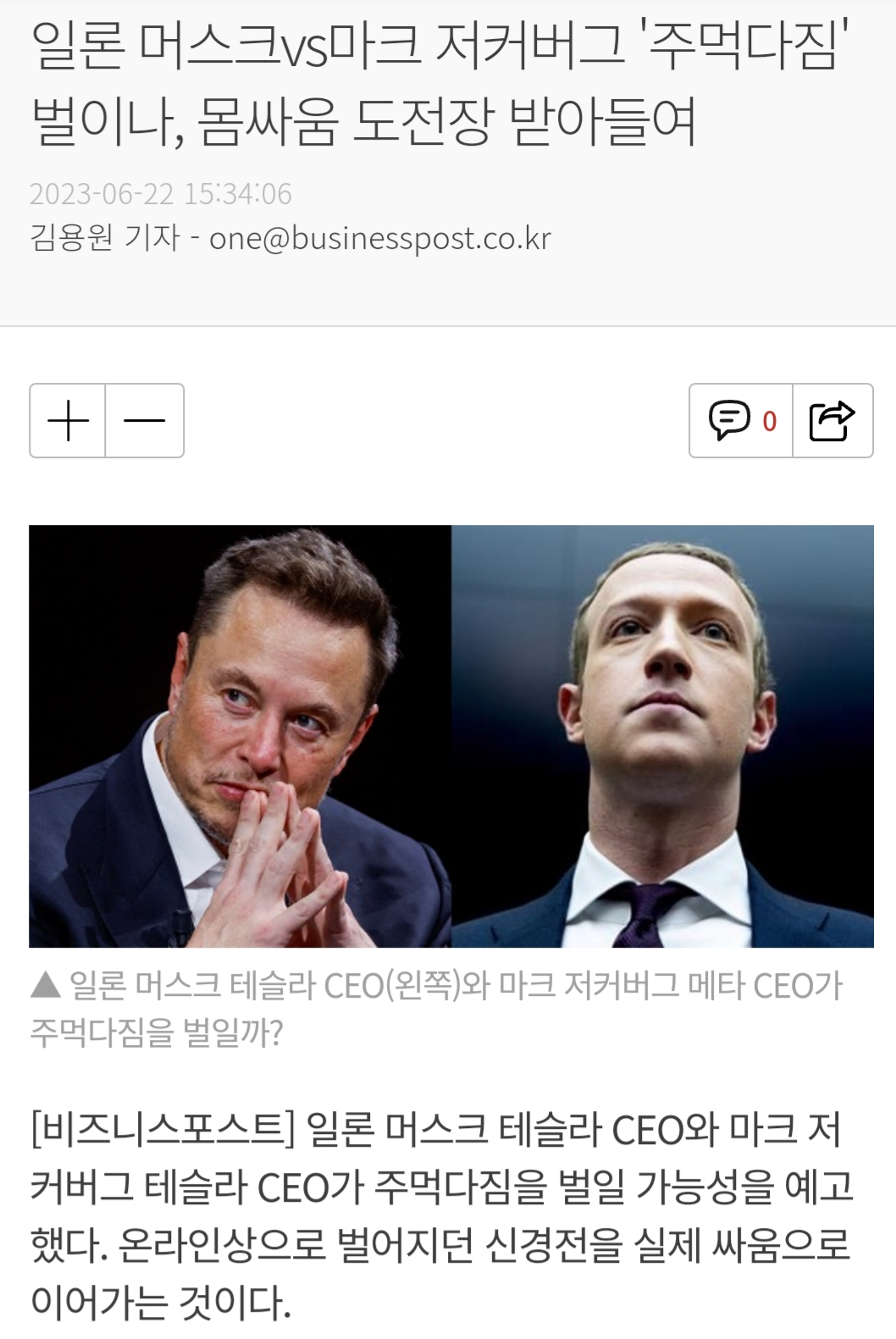Open comments via speech bubble icon
This screenshot has width=896, height=1339.
728,420
